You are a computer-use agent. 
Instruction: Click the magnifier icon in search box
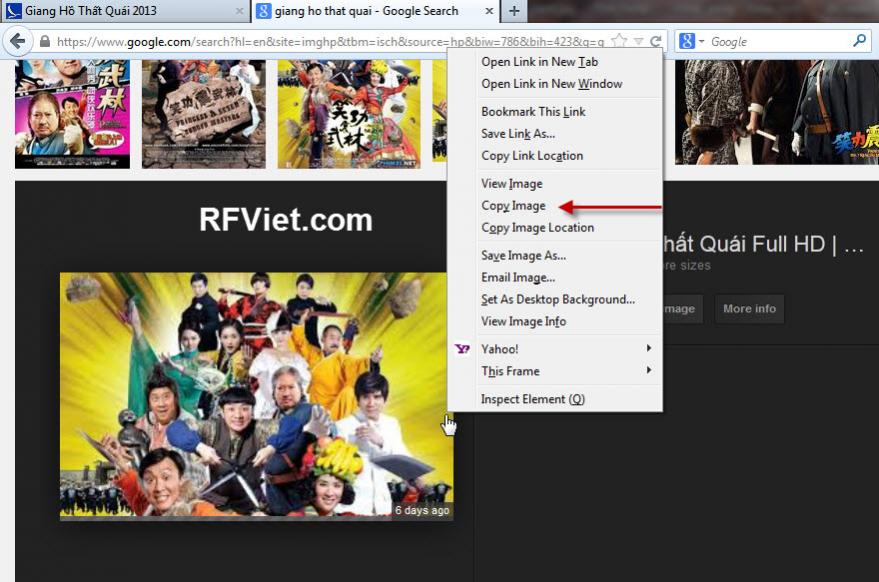click(859, 42)
